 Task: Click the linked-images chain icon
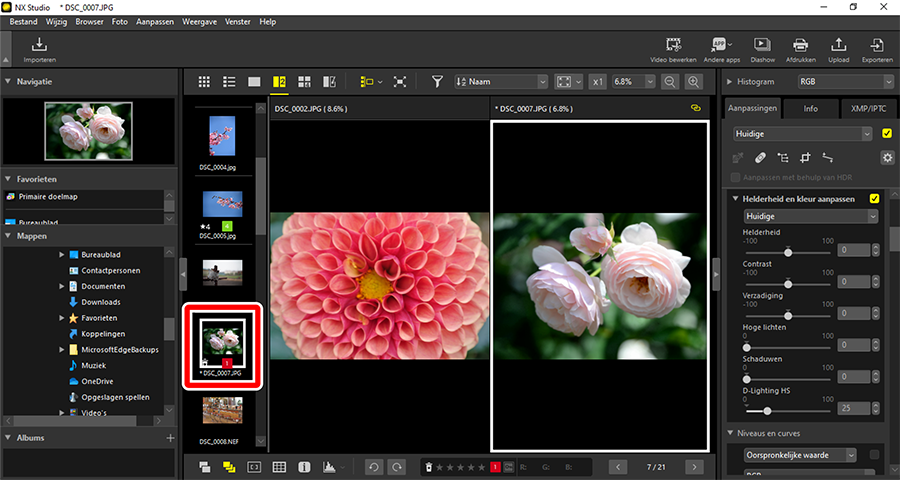[697, 108]
